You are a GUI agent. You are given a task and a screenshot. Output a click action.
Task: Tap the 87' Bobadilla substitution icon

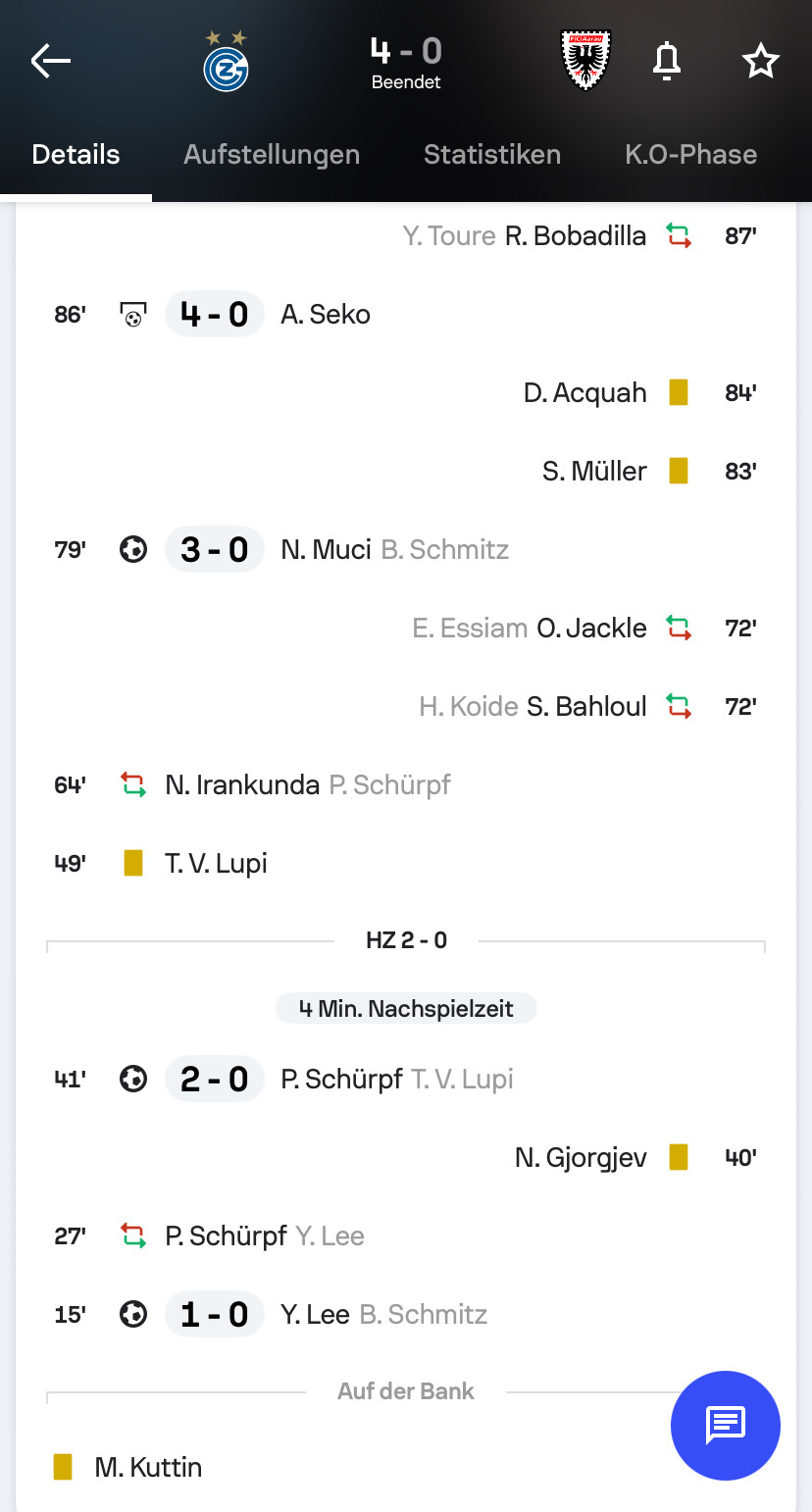point(678,235)
